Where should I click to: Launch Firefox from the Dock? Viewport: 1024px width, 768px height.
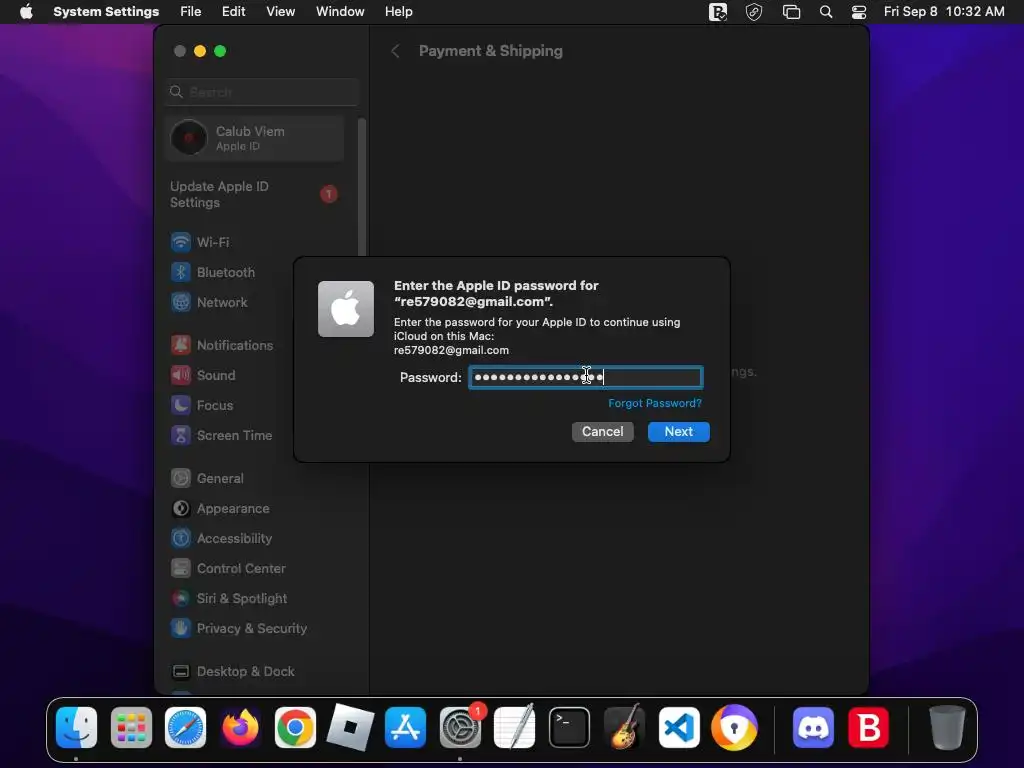pyautogui.click(x=240, y=728)
